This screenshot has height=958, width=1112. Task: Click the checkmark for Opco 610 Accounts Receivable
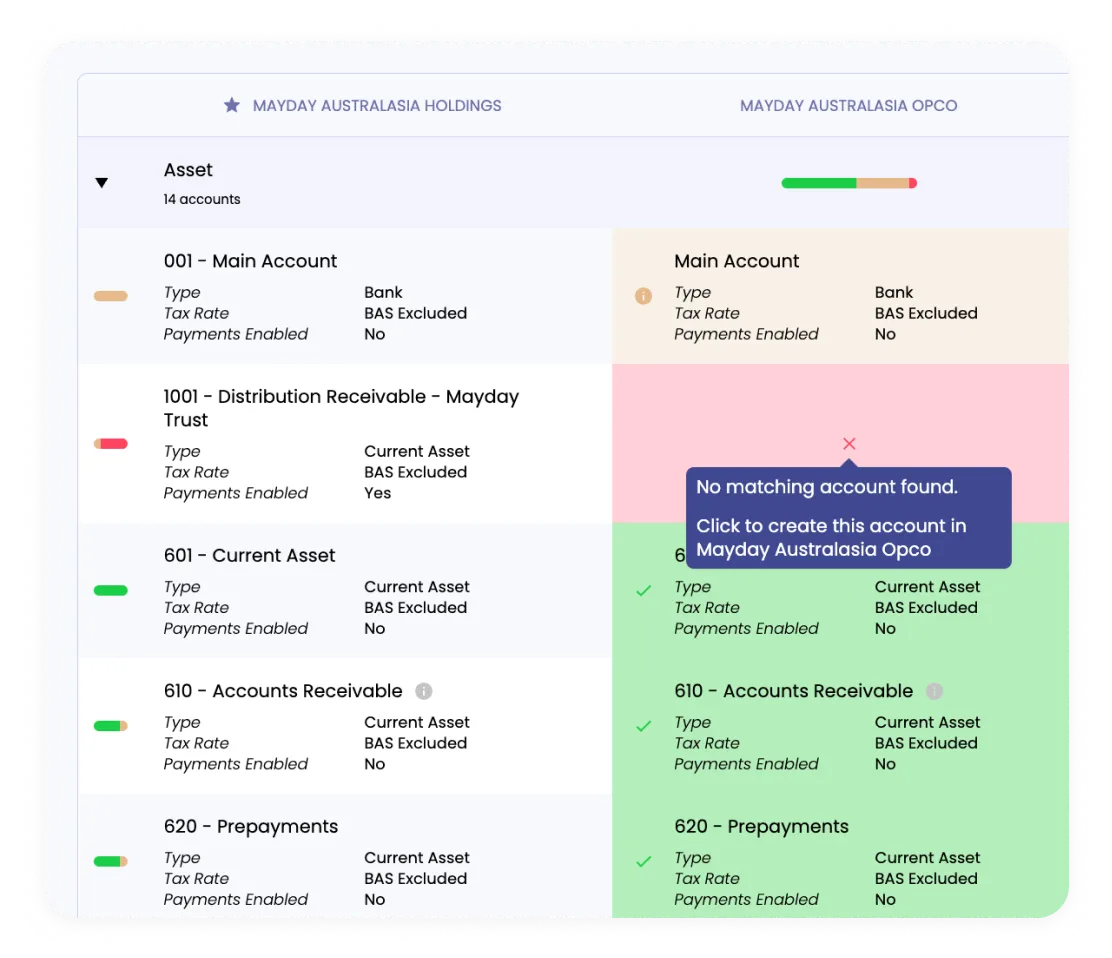point(643,726)
